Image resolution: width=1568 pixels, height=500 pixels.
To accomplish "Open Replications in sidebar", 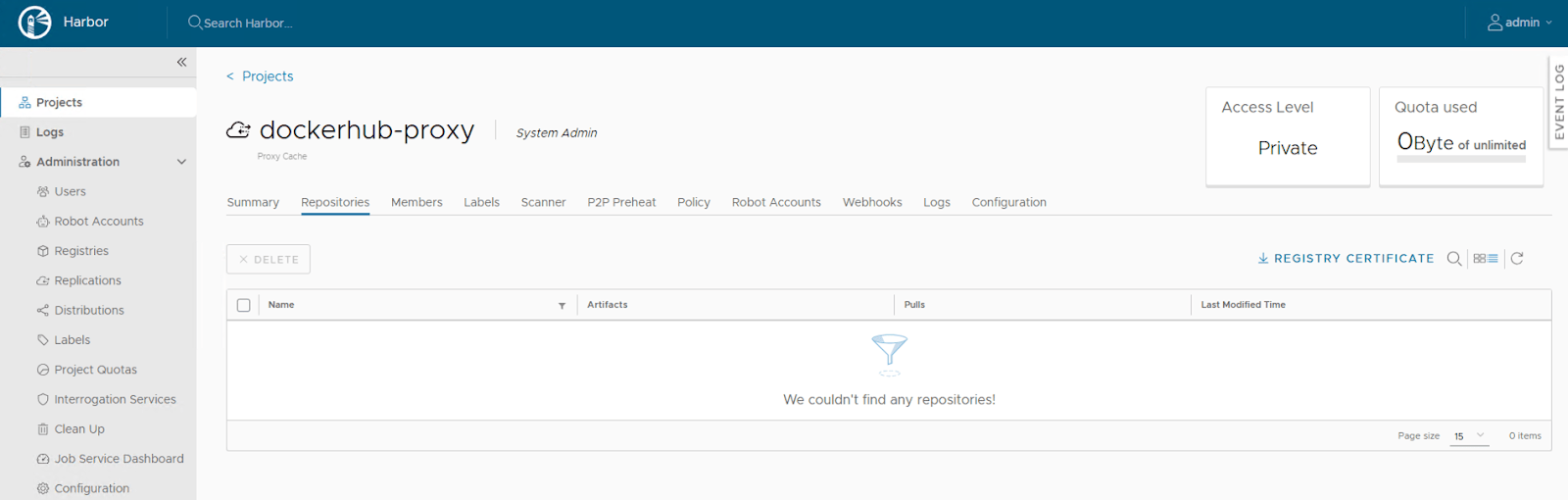I will click(x=88, y=280).
